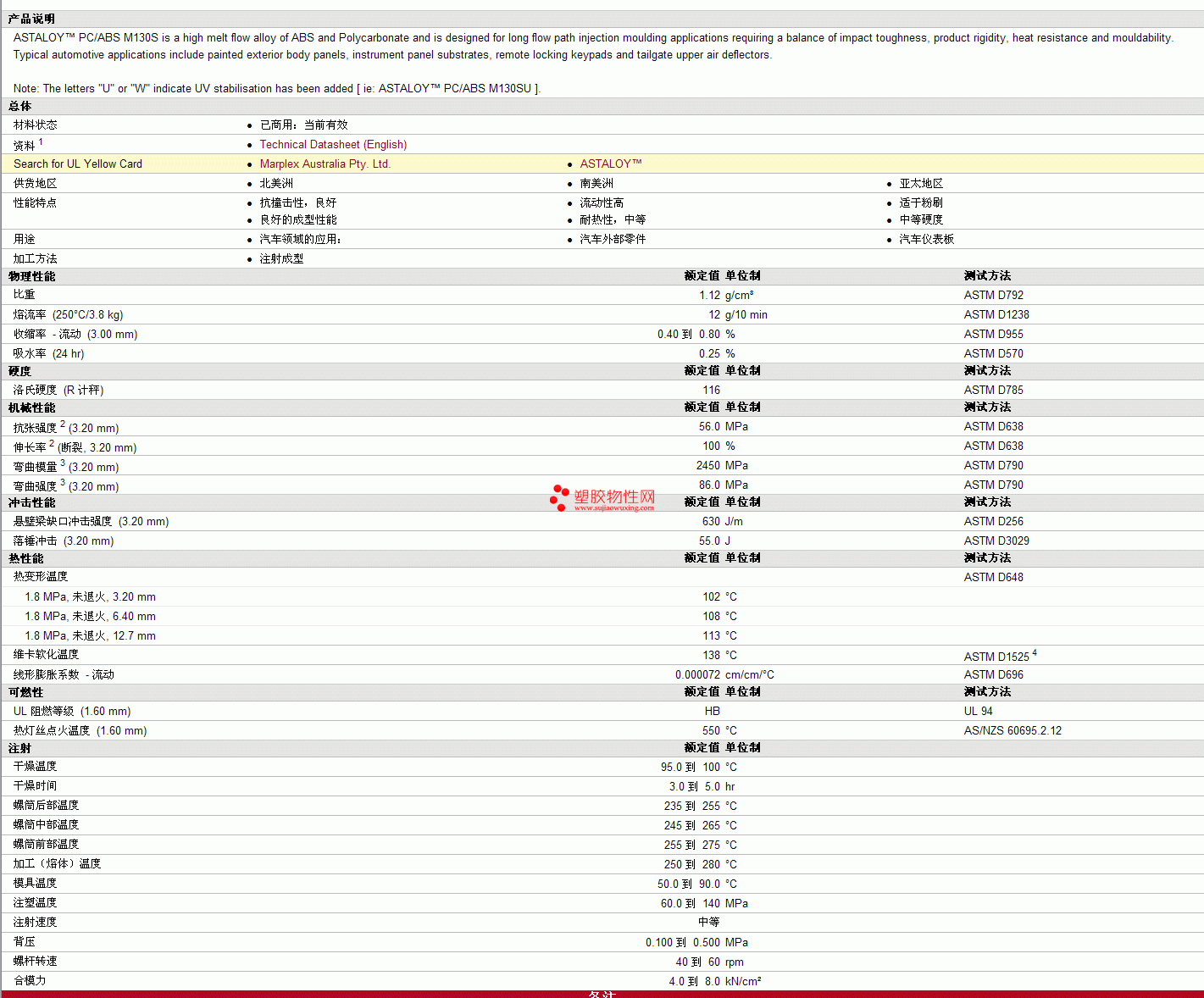Select the 良好的成型性能 feature text

click(298, 220)
